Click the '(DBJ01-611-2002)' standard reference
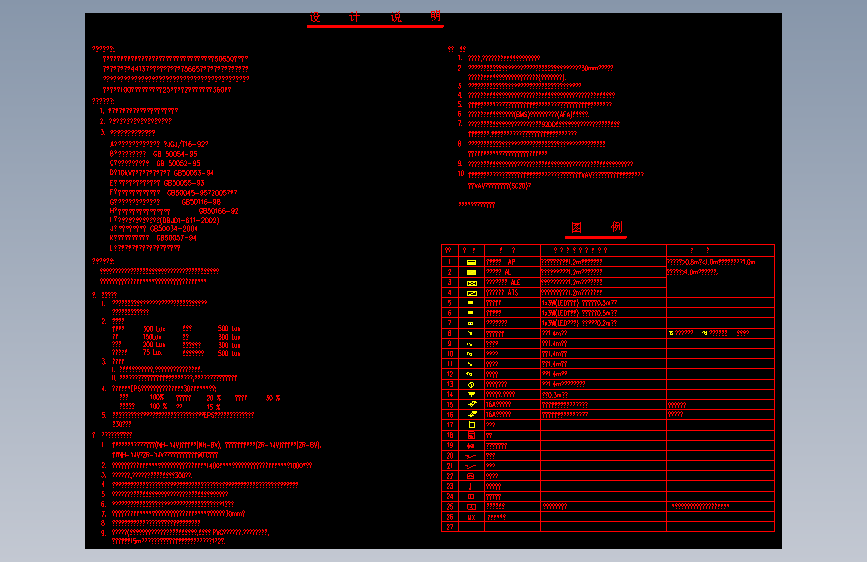 tap(189, 220)
